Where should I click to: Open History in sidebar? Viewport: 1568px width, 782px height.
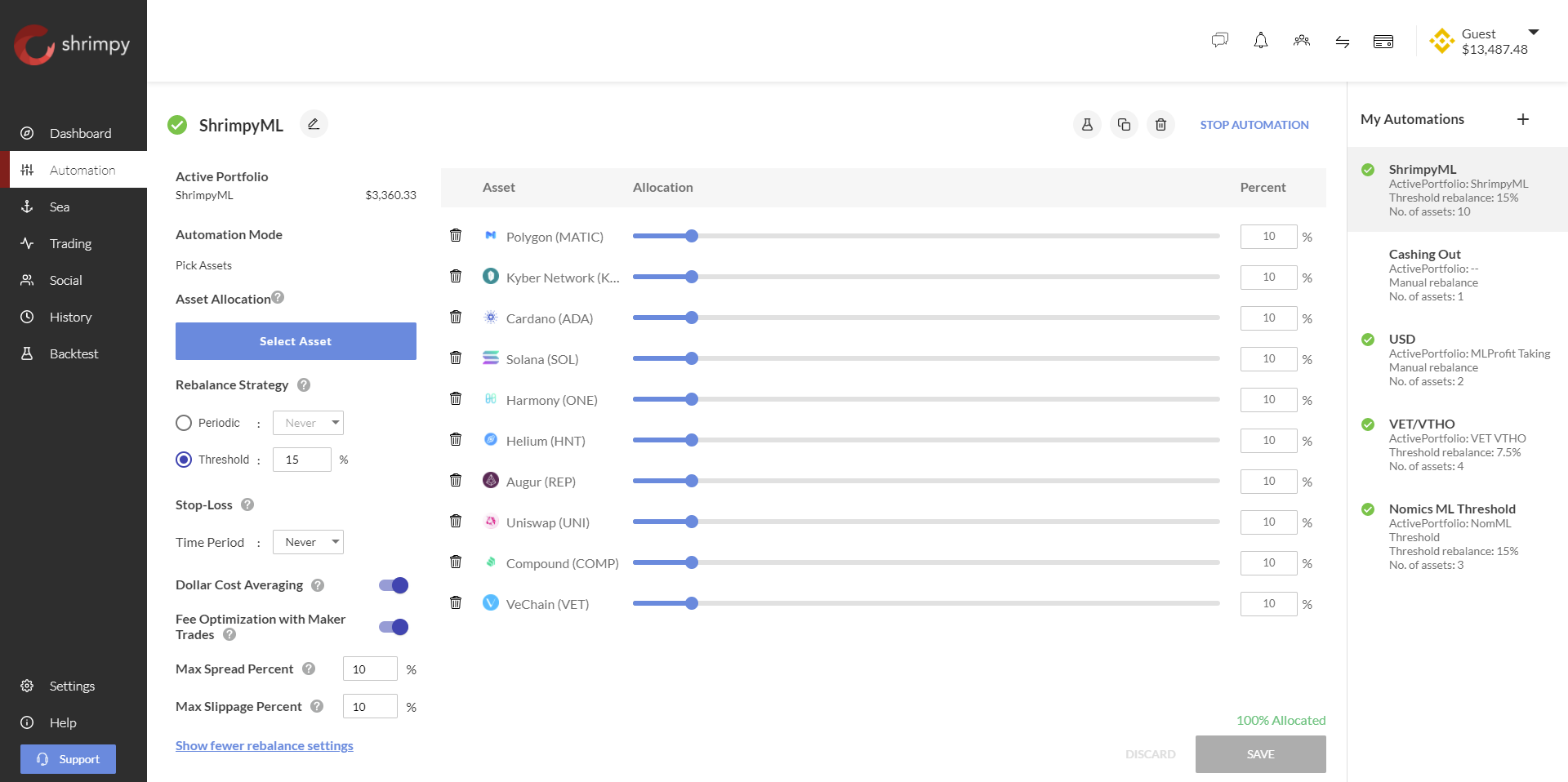click(x=73, y=317)
